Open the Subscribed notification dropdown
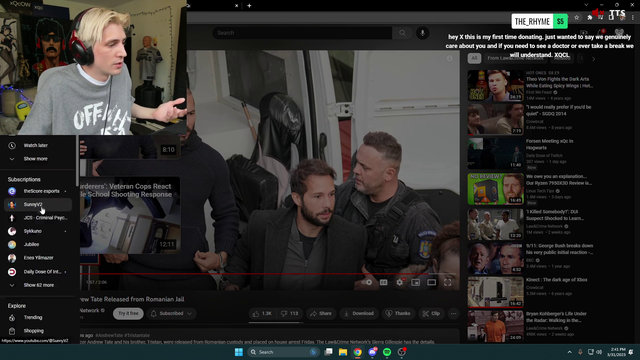The width and height of the screenshot is (640, 360). tap(171, 313)
